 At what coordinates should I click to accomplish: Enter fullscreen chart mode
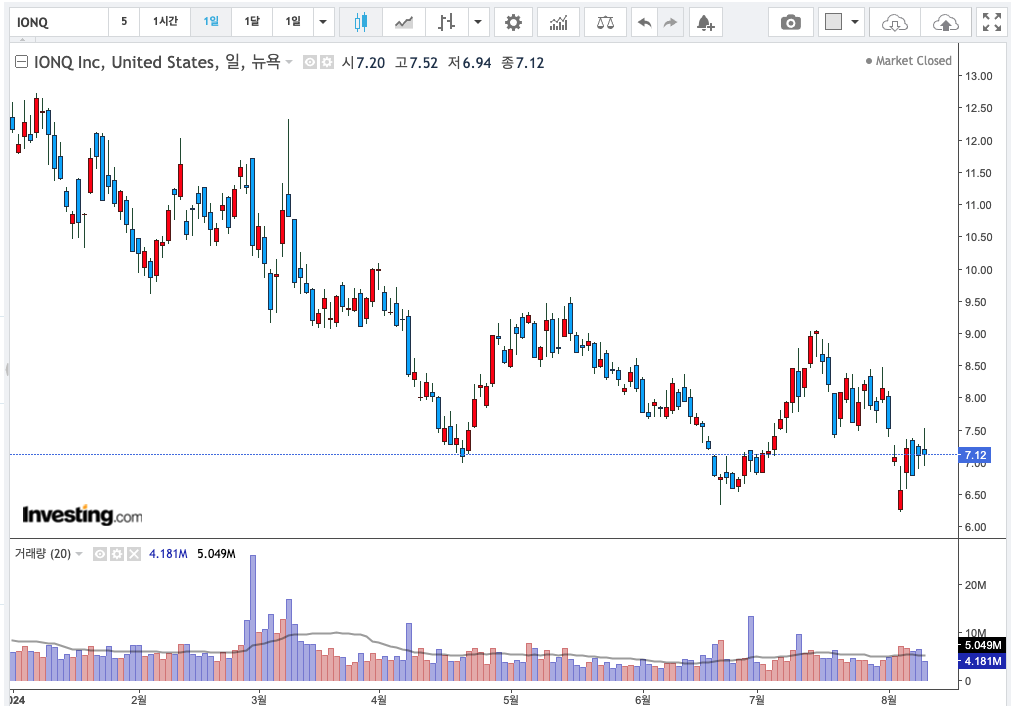coord(992,23)
